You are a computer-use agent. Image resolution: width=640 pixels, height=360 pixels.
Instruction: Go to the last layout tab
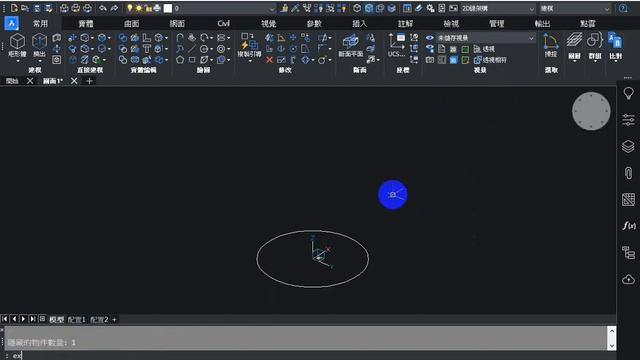(x=33, y=319)
